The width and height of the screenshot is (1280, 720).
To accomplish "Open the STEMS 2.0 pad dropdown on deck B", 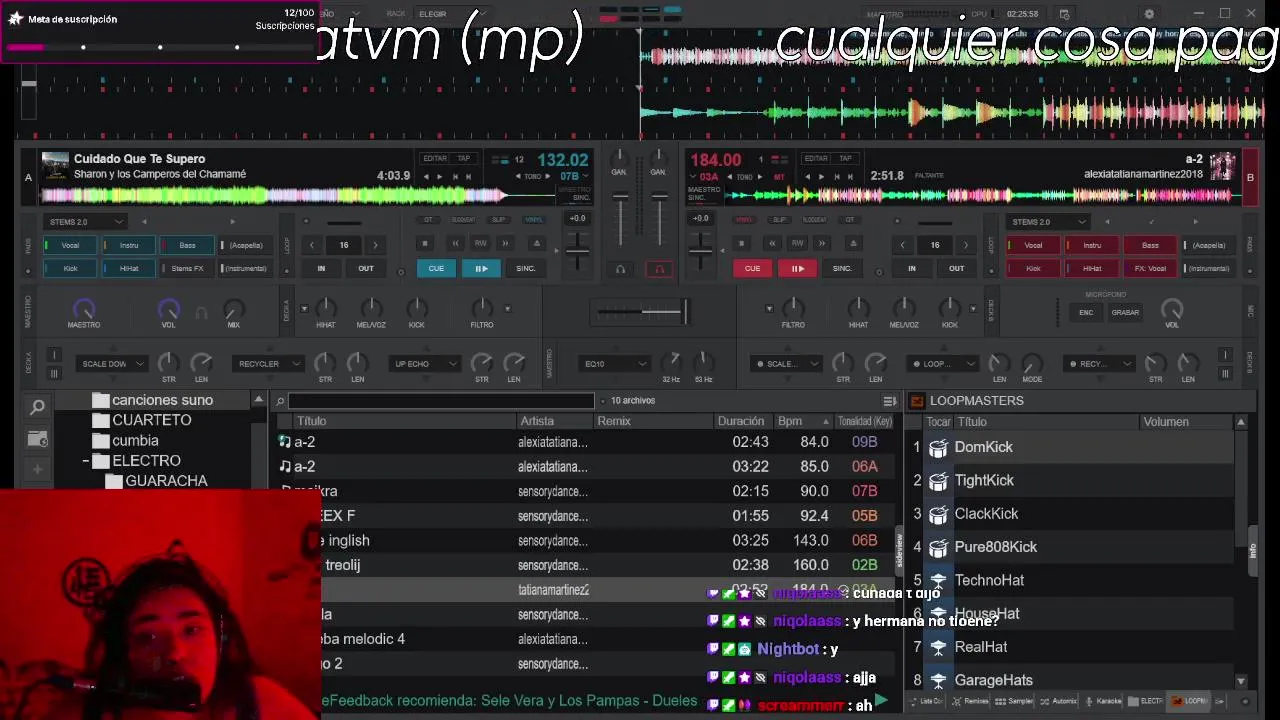I will click(1047, 222).
